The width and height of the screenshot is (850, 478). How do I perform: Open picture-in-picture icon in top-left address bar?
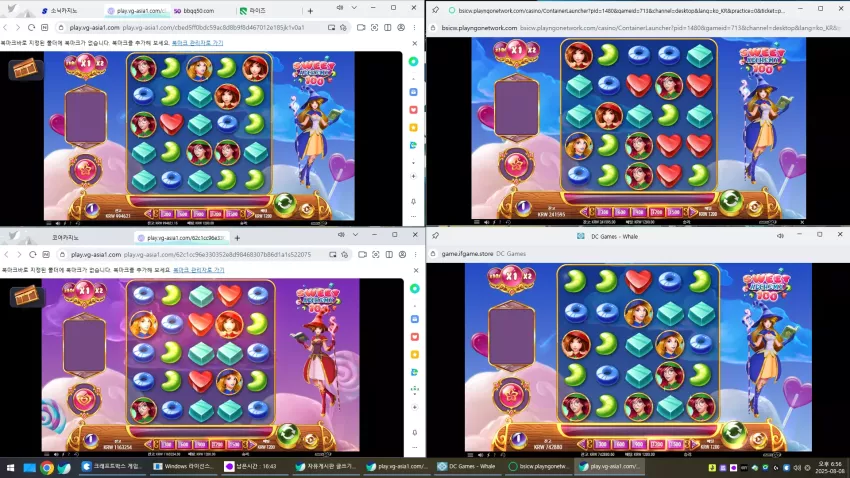point(331,27)
